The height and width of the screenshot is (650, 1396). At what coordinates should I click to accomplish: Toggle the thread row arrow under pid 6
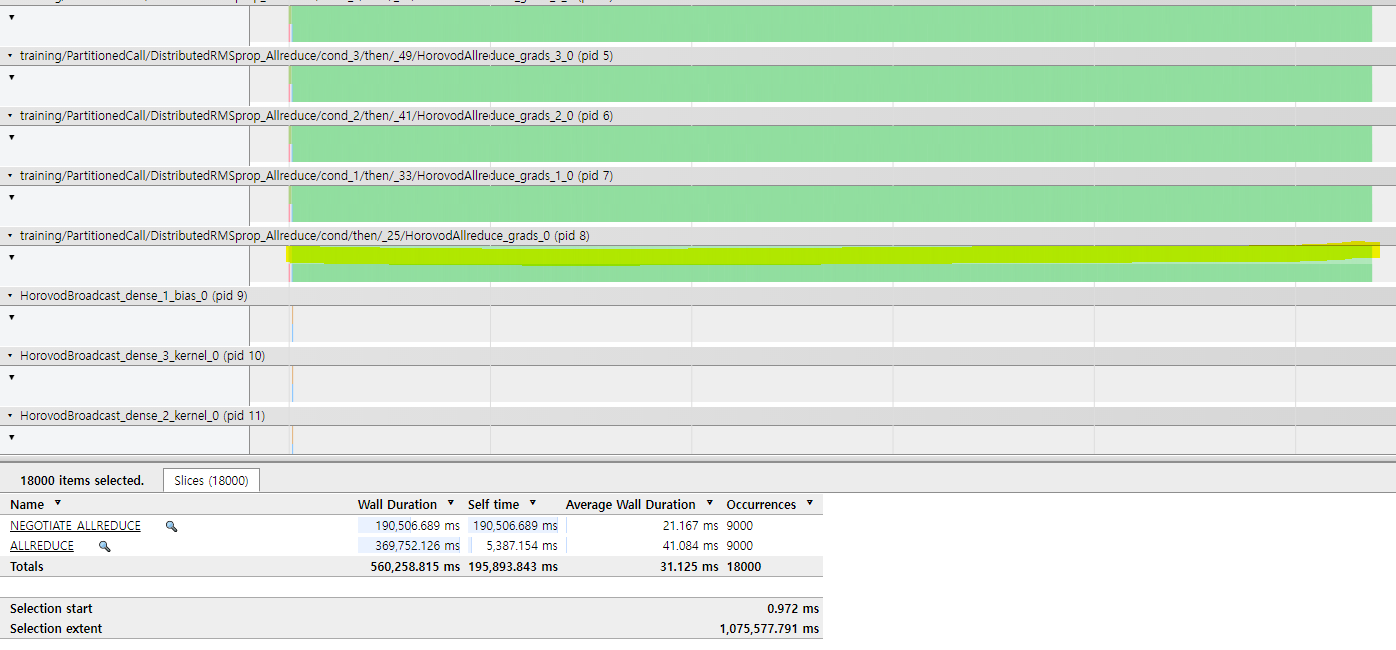point(11,137)
